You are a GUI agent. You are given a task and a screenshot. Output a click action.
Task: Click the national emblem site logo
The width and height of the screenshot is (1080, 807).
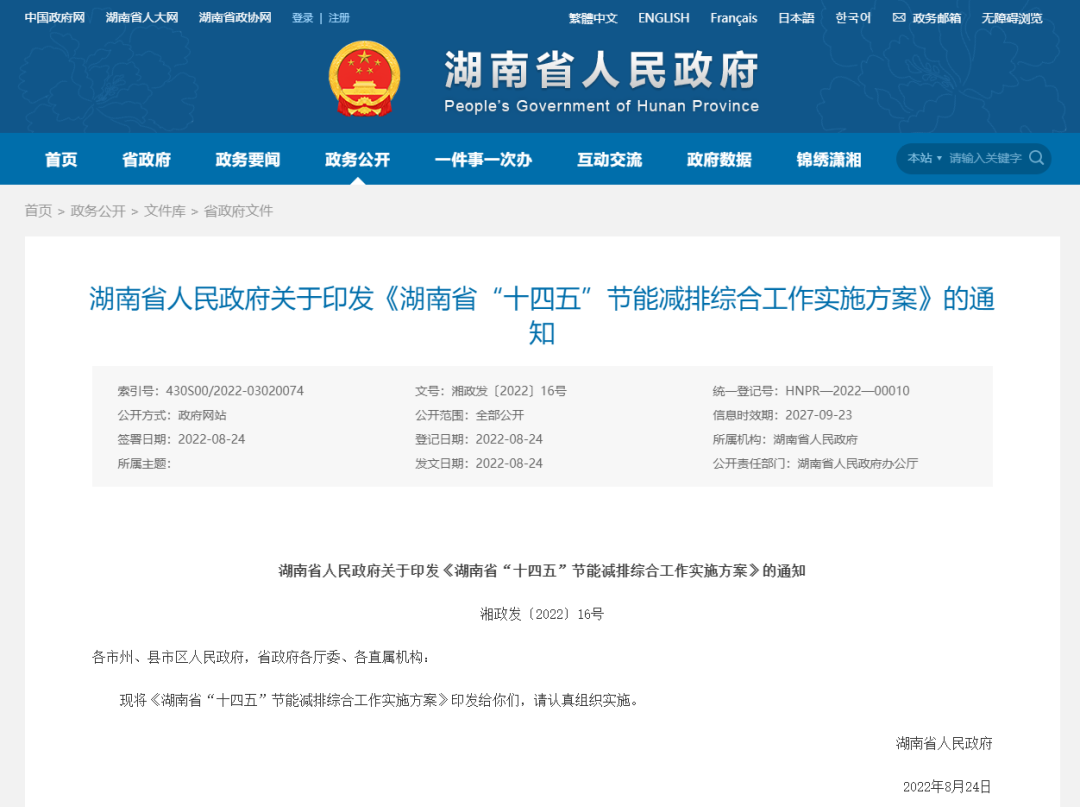click(x=364, y=77)
